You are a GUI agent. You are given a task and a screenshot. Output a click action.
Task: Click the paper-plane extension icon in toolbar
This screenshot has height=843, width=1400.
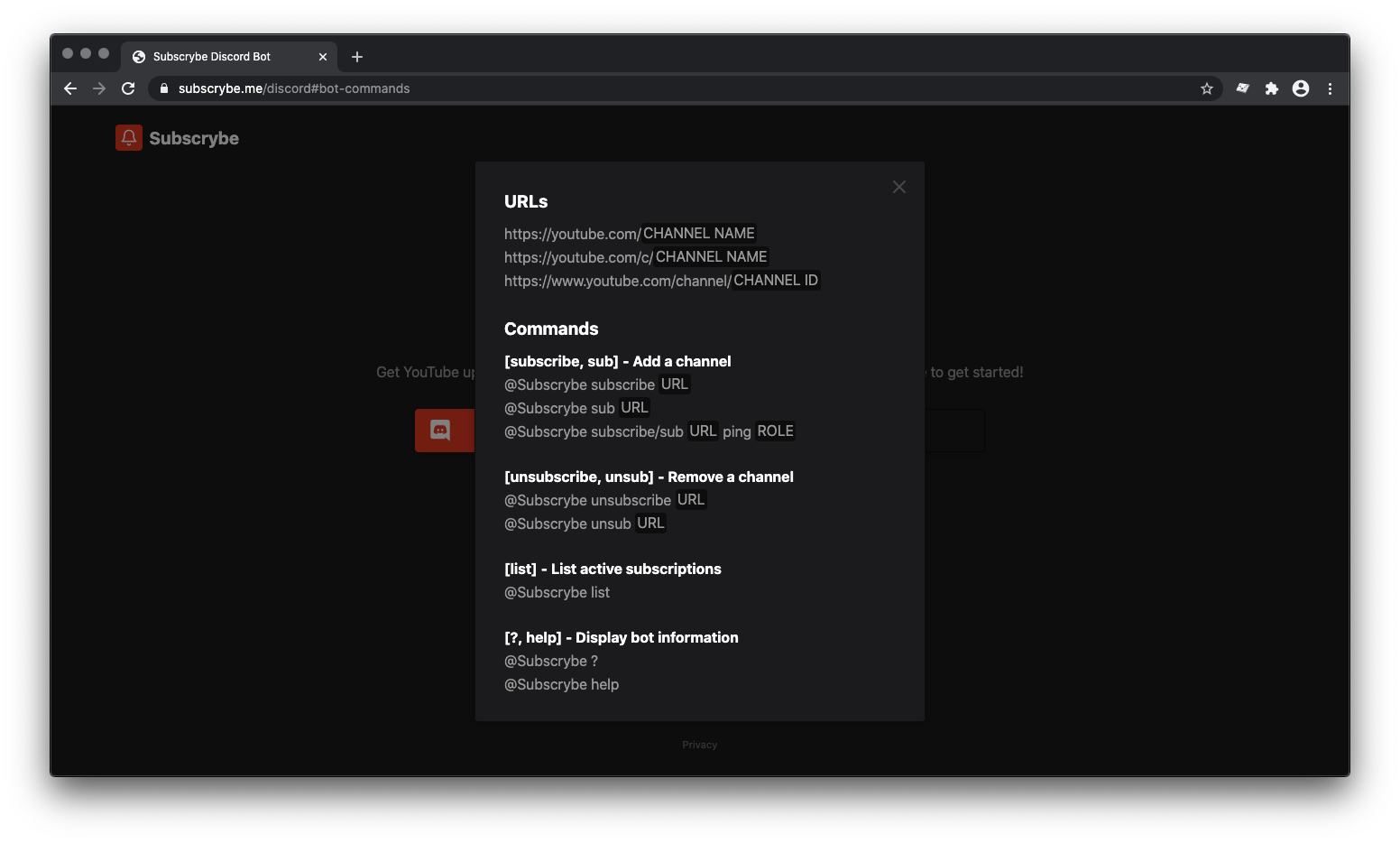point(1243,88)
